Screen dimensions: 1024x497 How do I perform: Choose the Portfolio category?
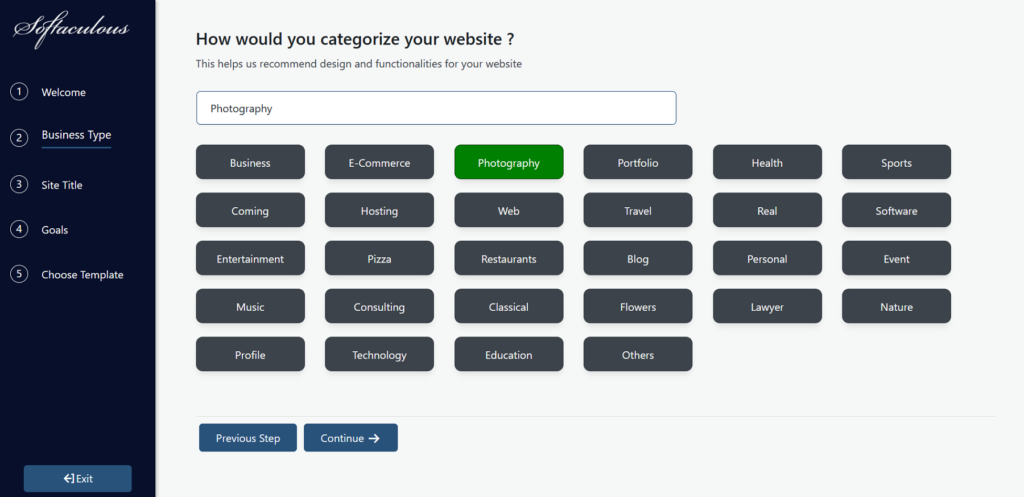pos(638,162)
